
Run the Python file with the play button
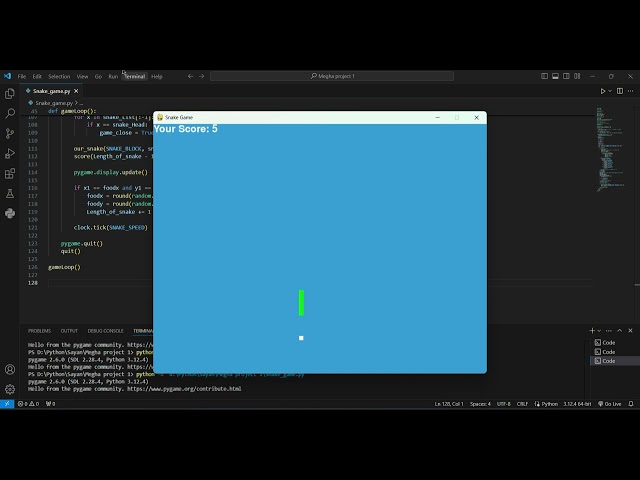tap(602, 91)
